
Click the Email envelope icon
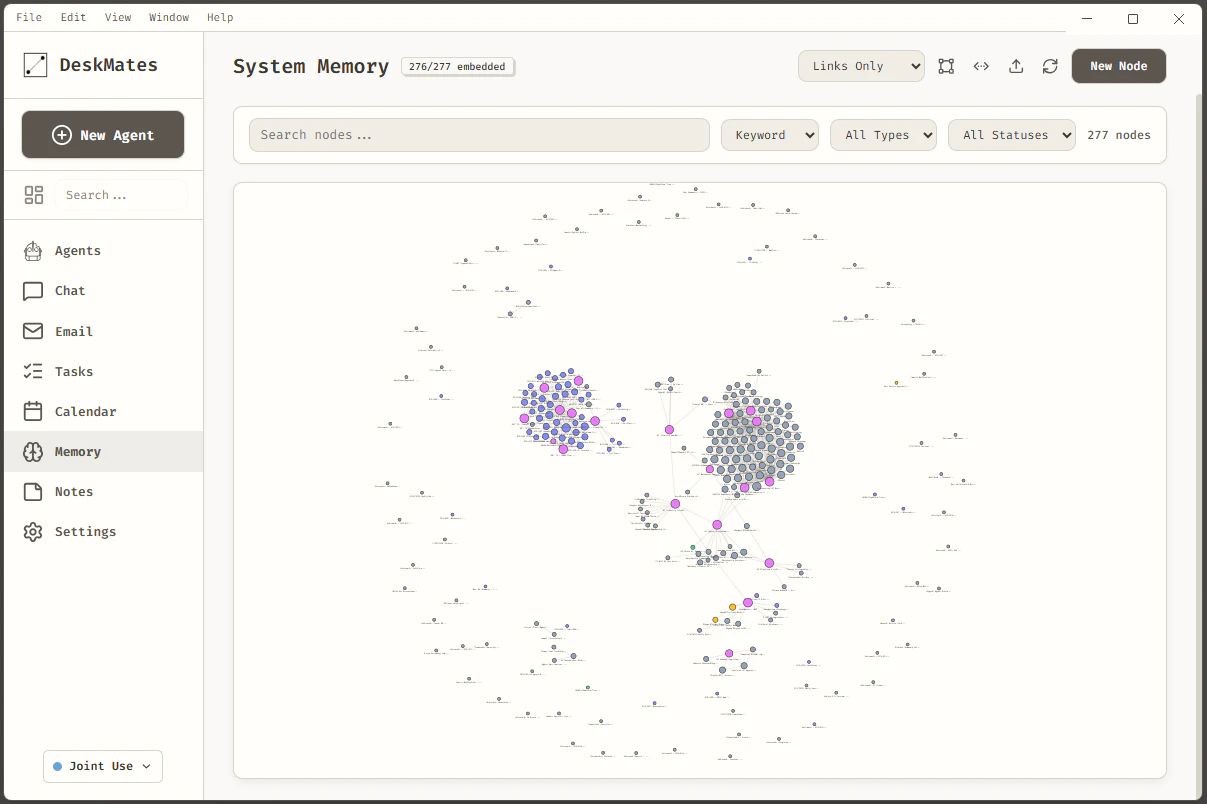33,331
